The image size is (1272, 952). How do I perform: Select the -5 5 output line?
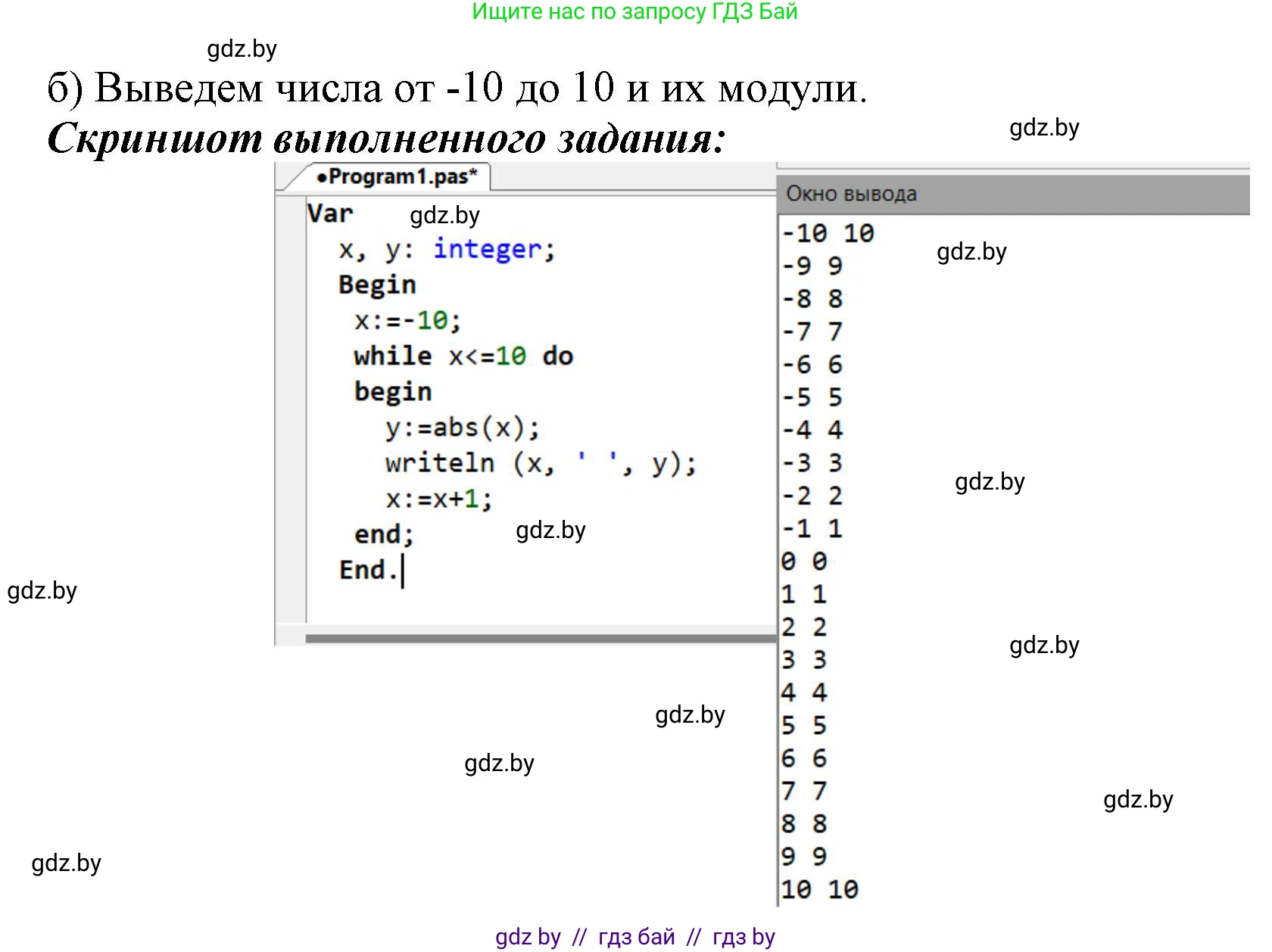point(812,397)
